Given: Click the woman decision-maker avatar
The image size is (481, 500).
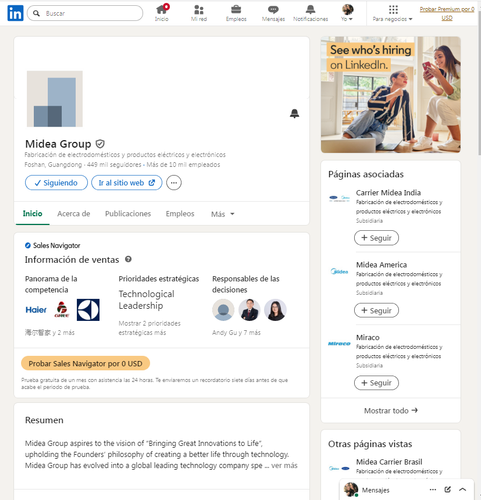Looking at the screenshot, I should (x=275, y=310).
